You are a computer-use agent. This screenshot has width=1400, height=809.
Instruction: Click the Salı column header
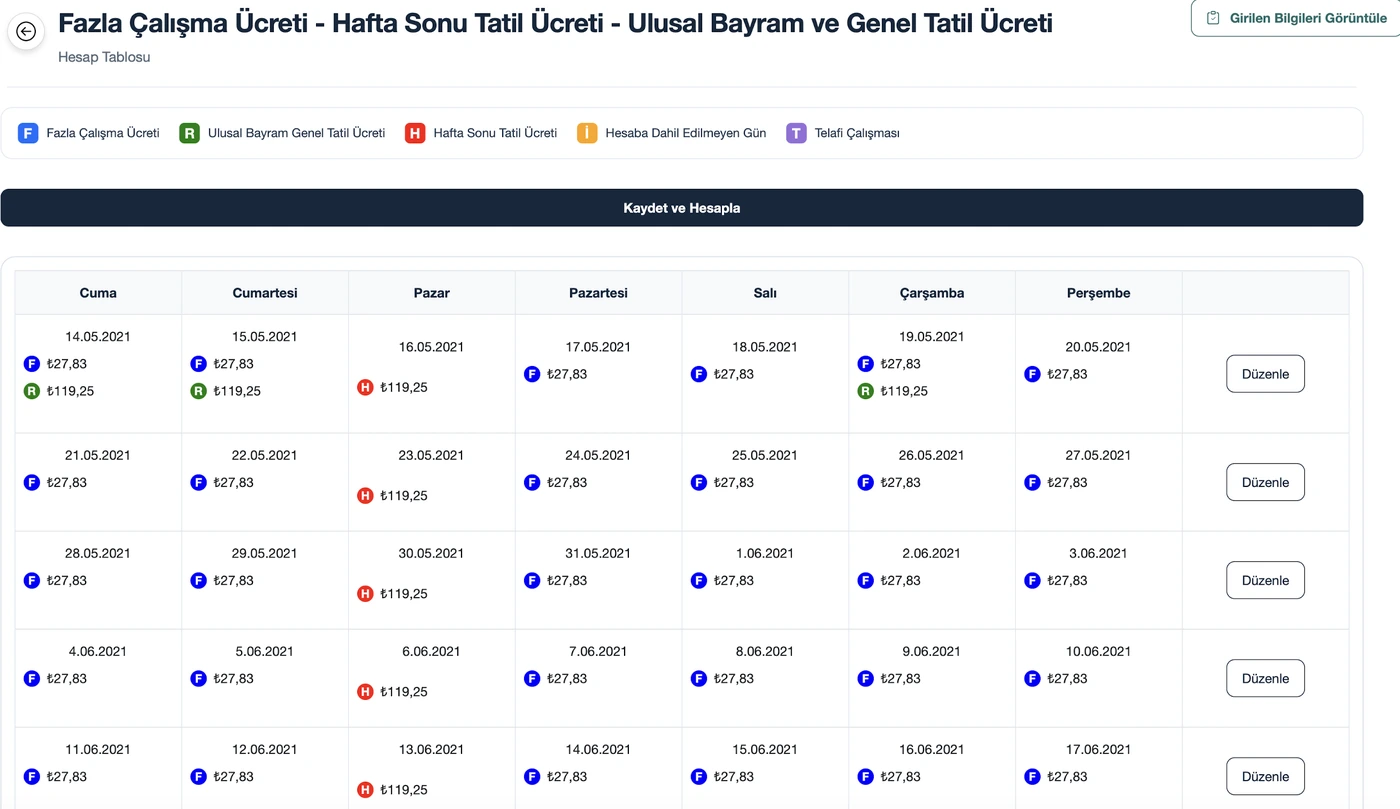click(765, 293)
